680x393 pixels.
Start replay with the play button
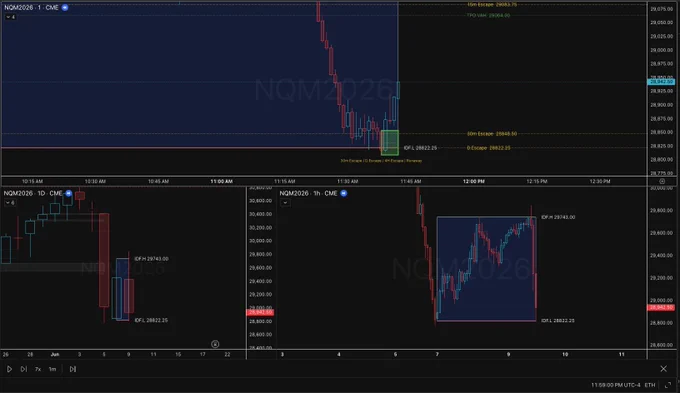(9, 369)
